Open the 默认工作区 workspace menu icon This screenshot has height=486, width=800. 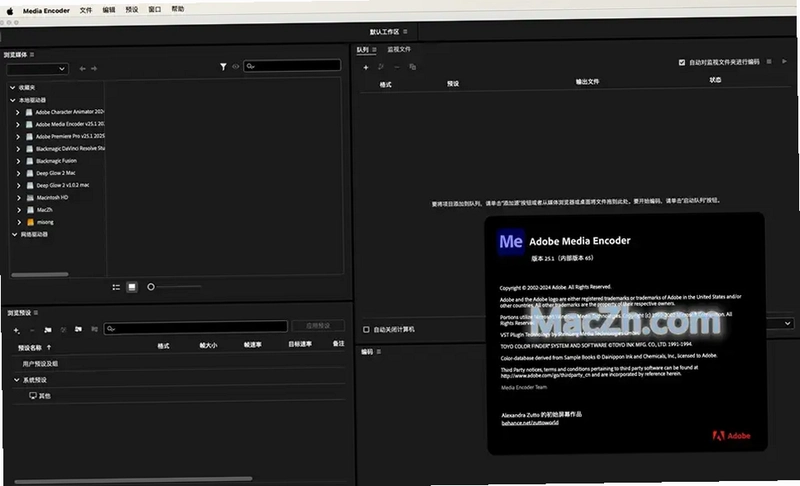click(x=405, y=32)
